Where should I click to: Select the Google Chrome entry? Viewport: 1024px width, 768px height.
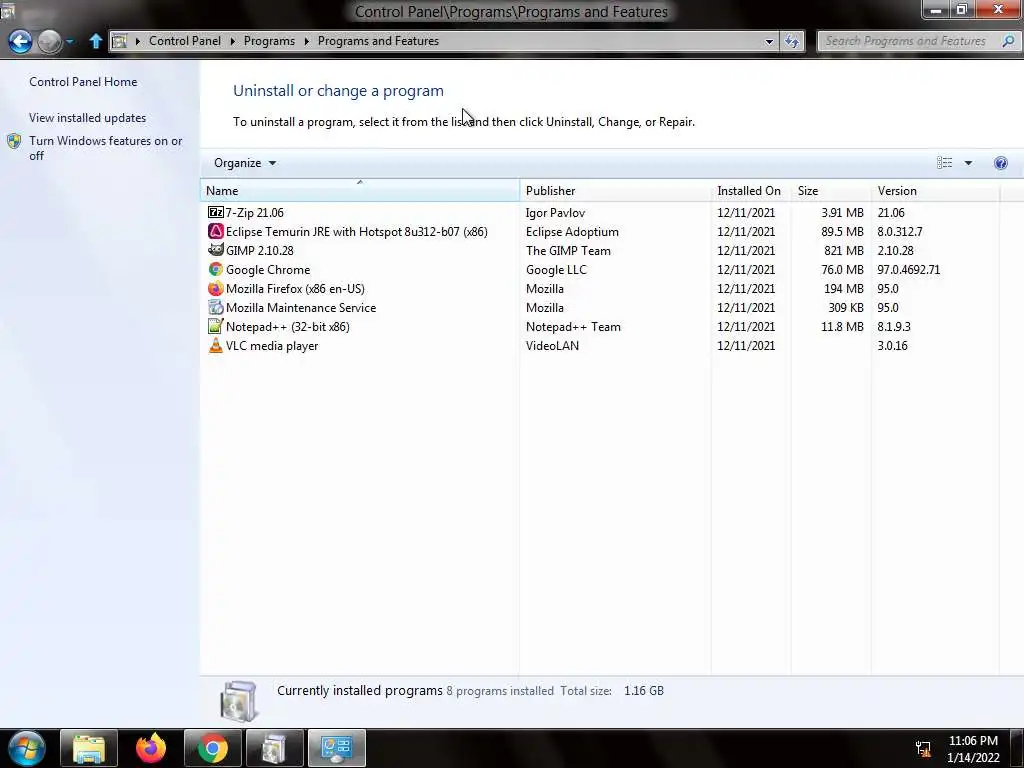[x=268, y=269]
